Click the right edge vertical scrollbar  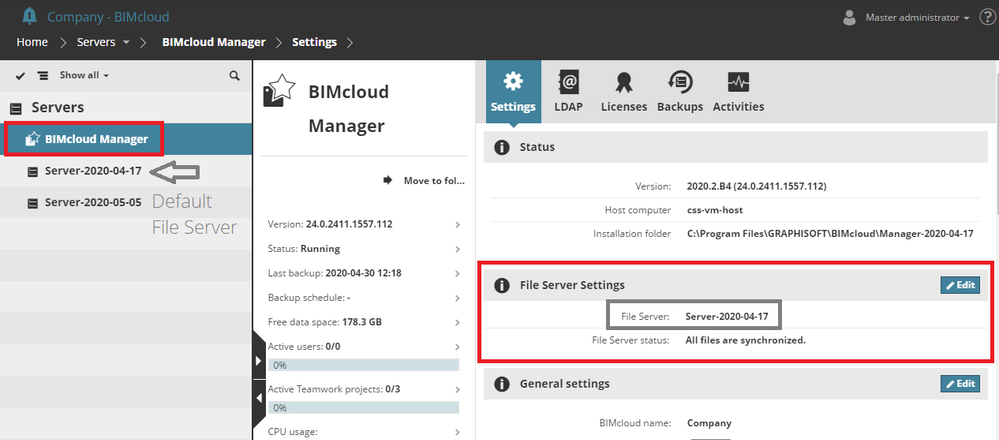[x=996, y=146]
